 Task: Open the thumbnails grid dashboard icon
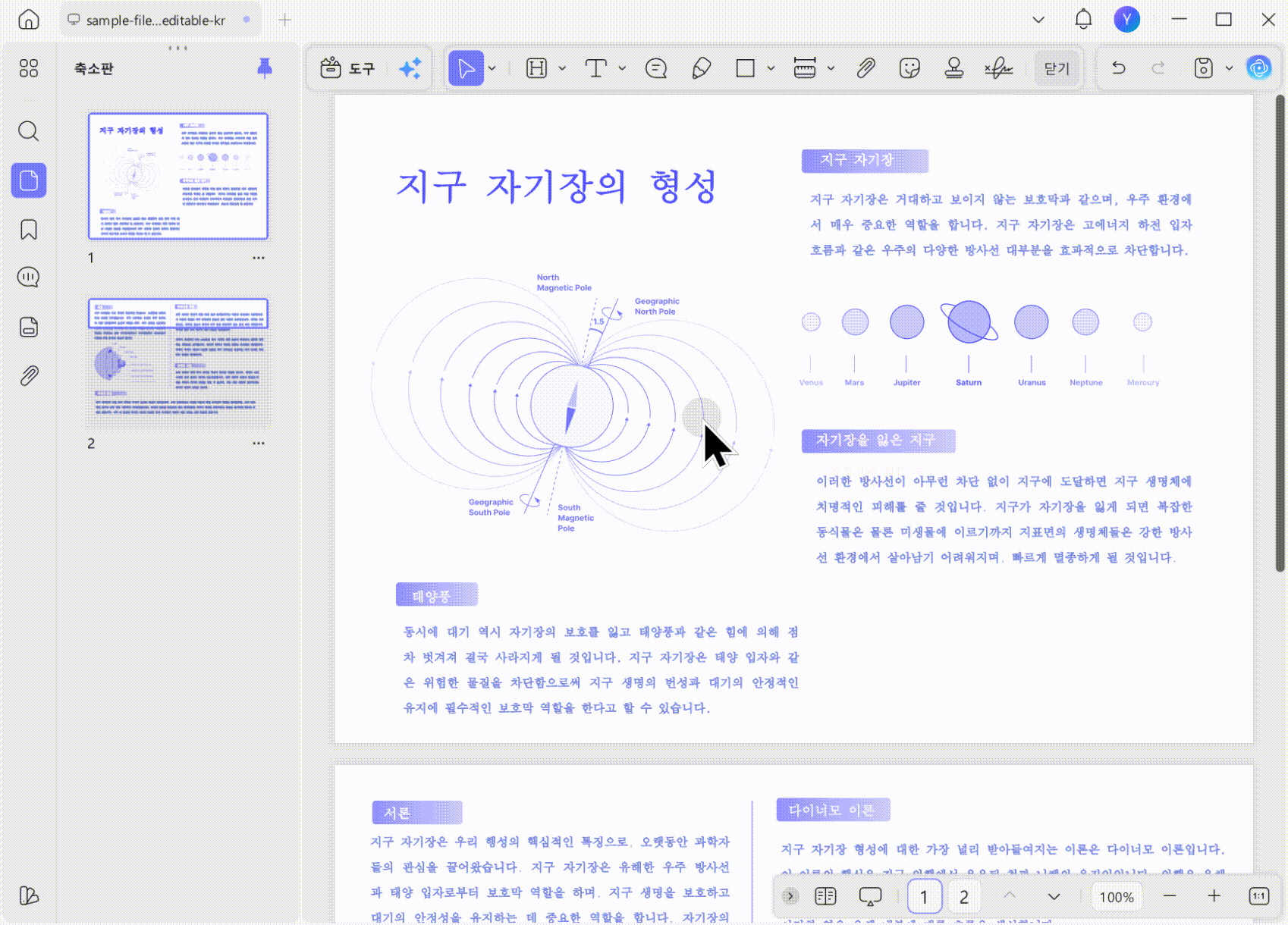[29, 68]
